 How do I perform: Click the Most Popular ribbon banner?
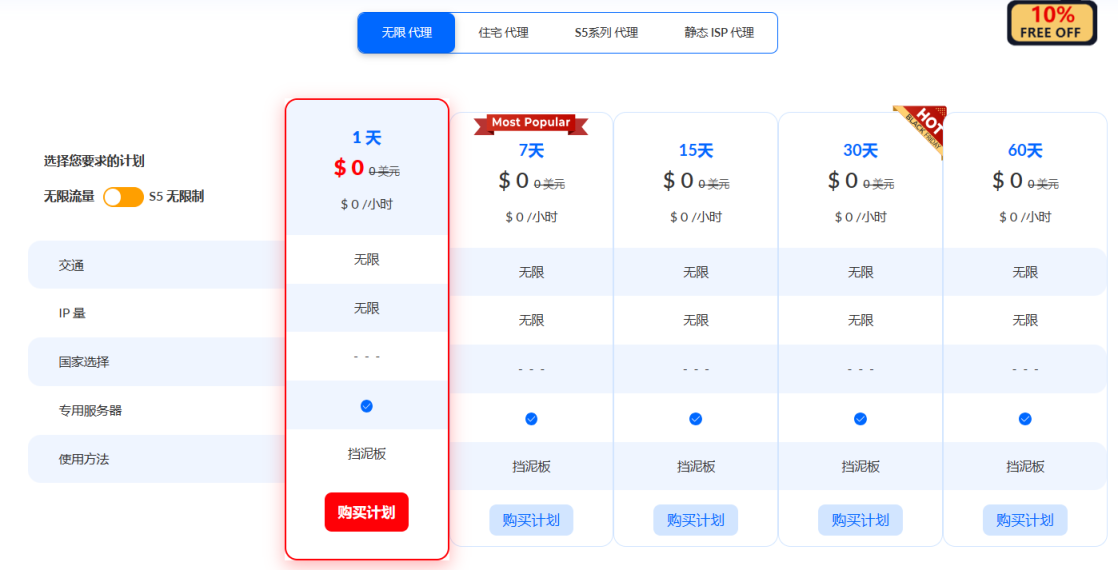click(x=531, y=123)
